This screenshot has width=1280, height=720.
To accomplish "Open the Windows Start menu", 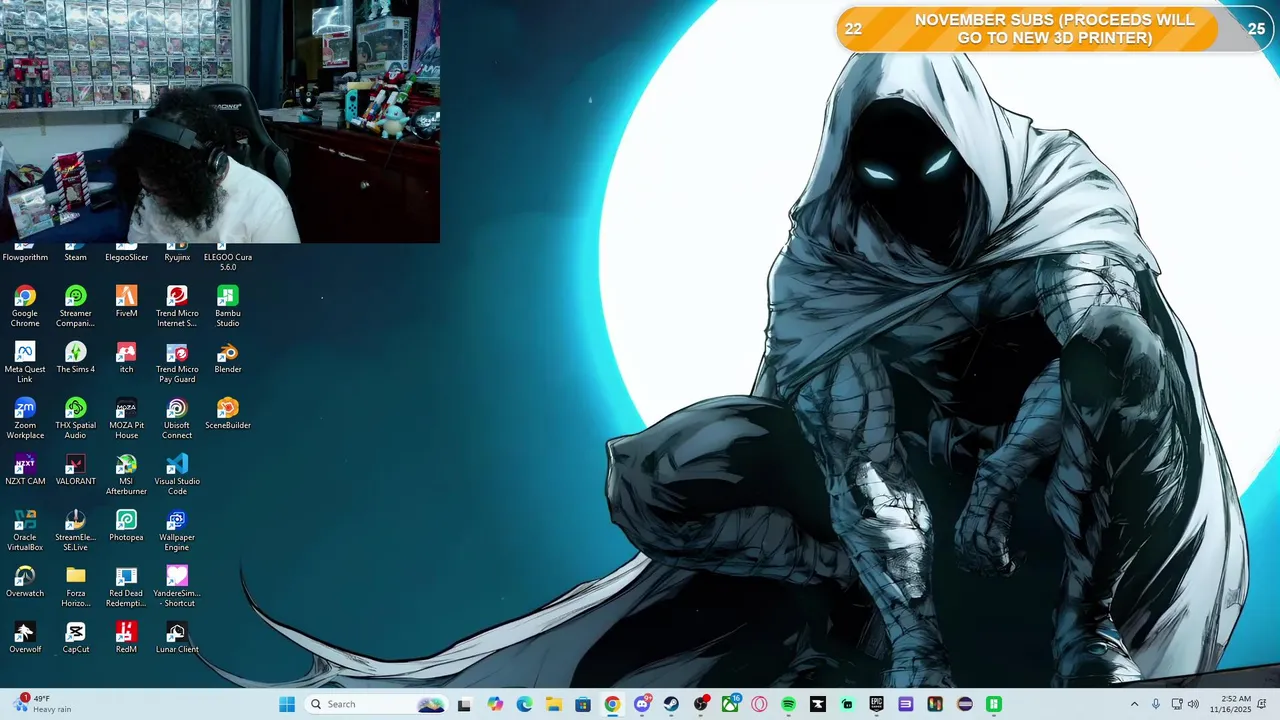I will 287,704.
